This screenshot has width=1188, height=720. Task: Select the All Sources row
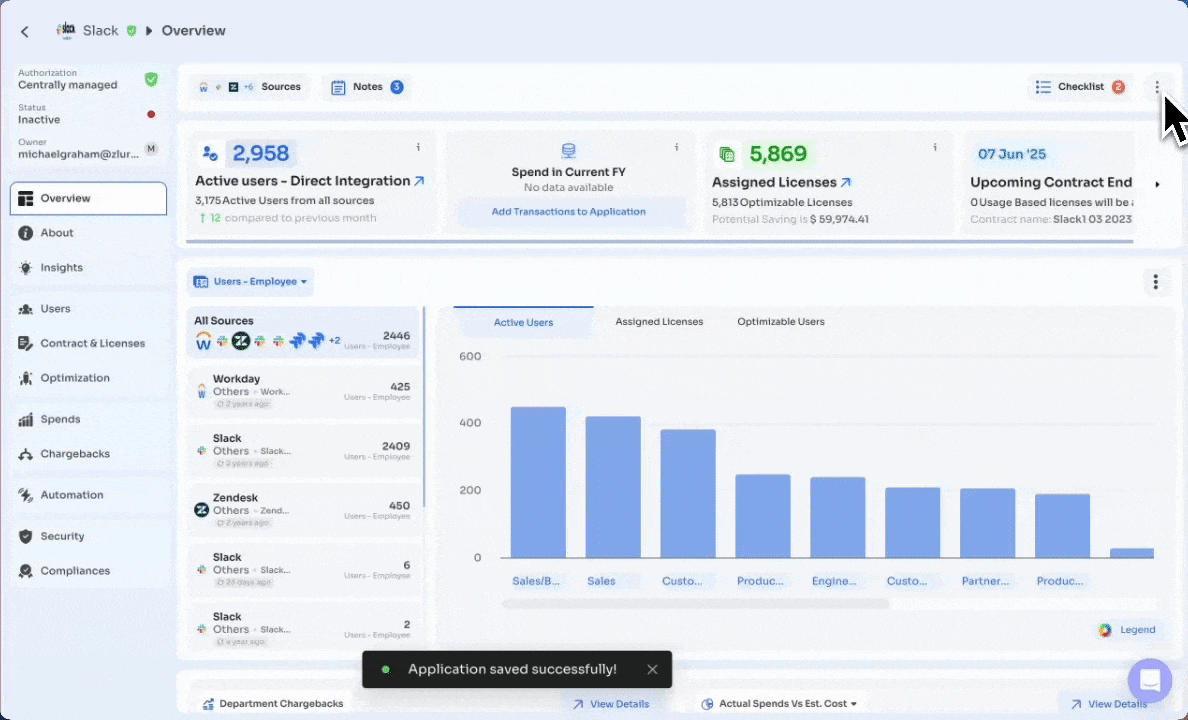(x=303, y=333)
